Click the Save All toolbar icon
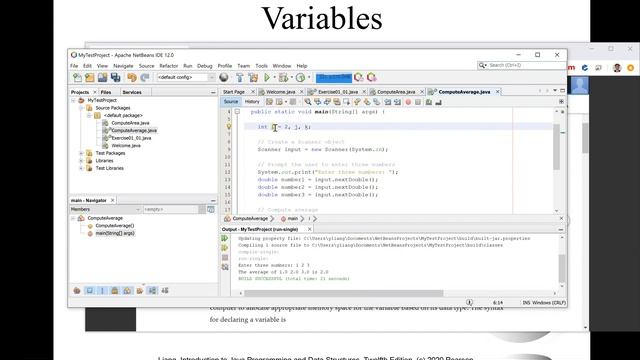This screenshot has height=360, width=640. [116, 77]
